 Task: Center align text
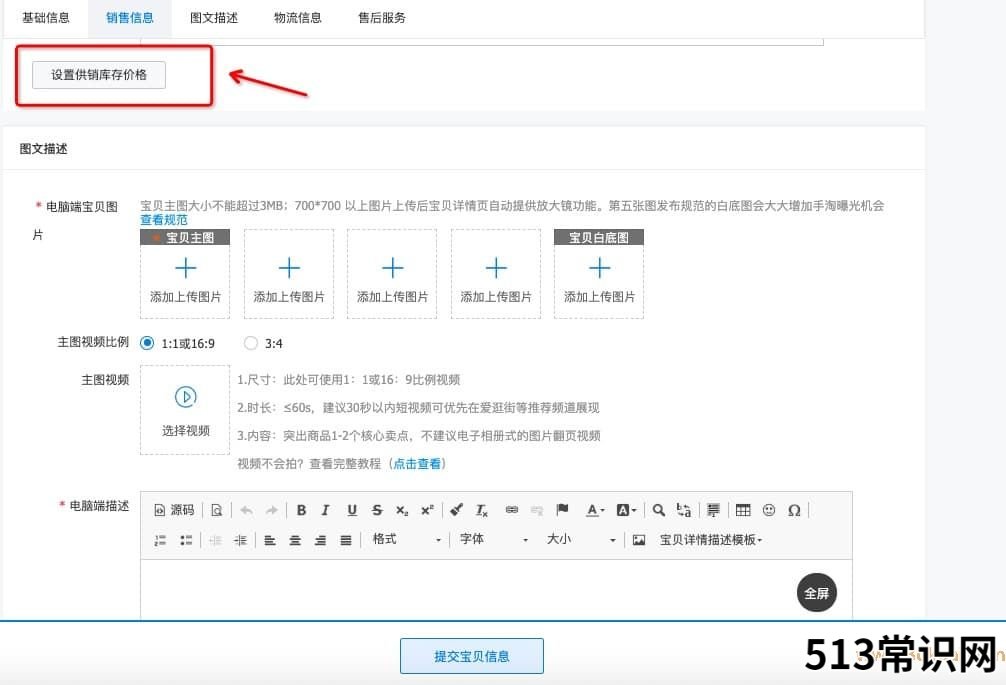pos(295,540)
